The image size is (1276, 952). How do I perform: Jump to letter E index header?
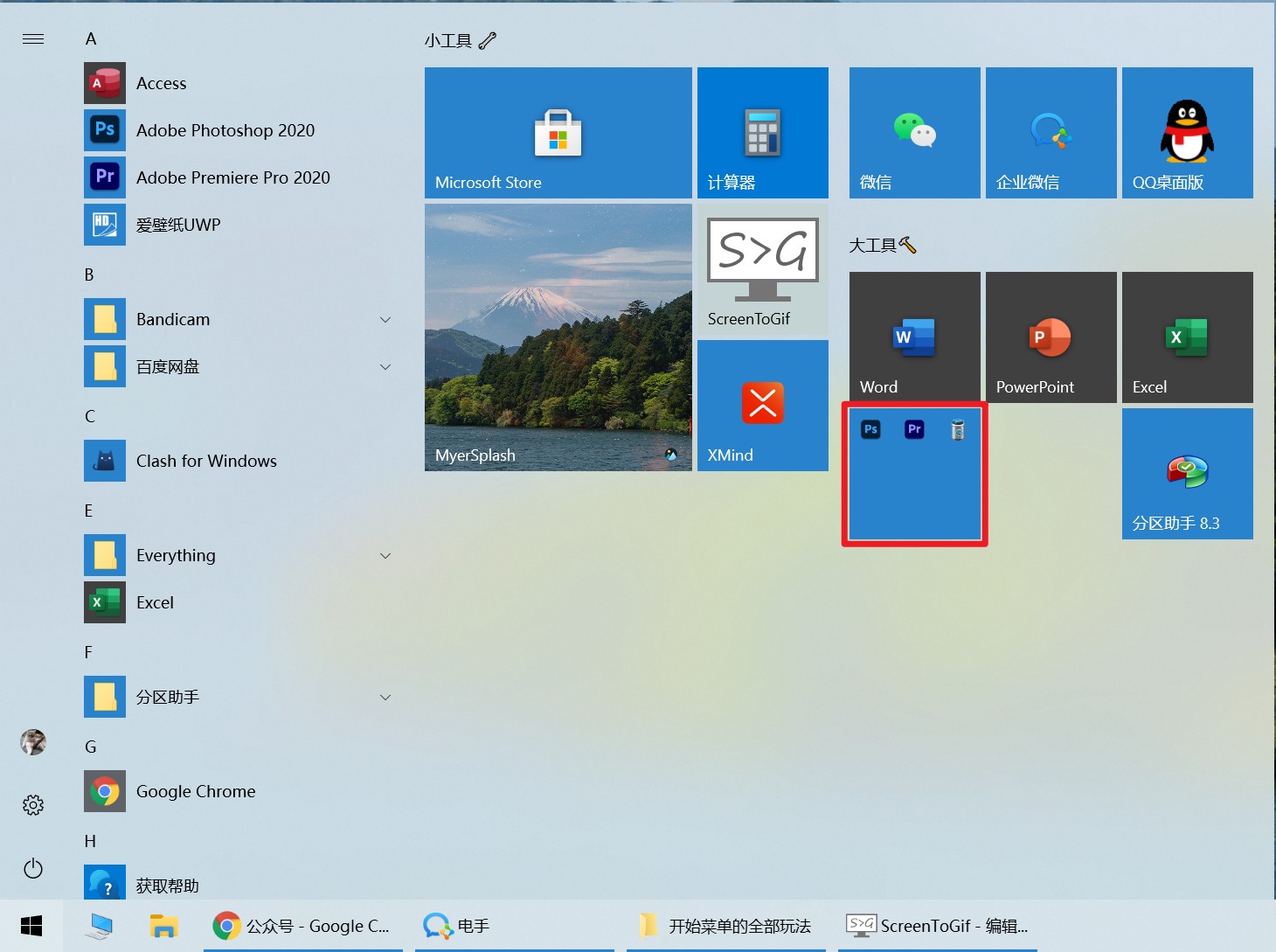(x=88, y=511)
